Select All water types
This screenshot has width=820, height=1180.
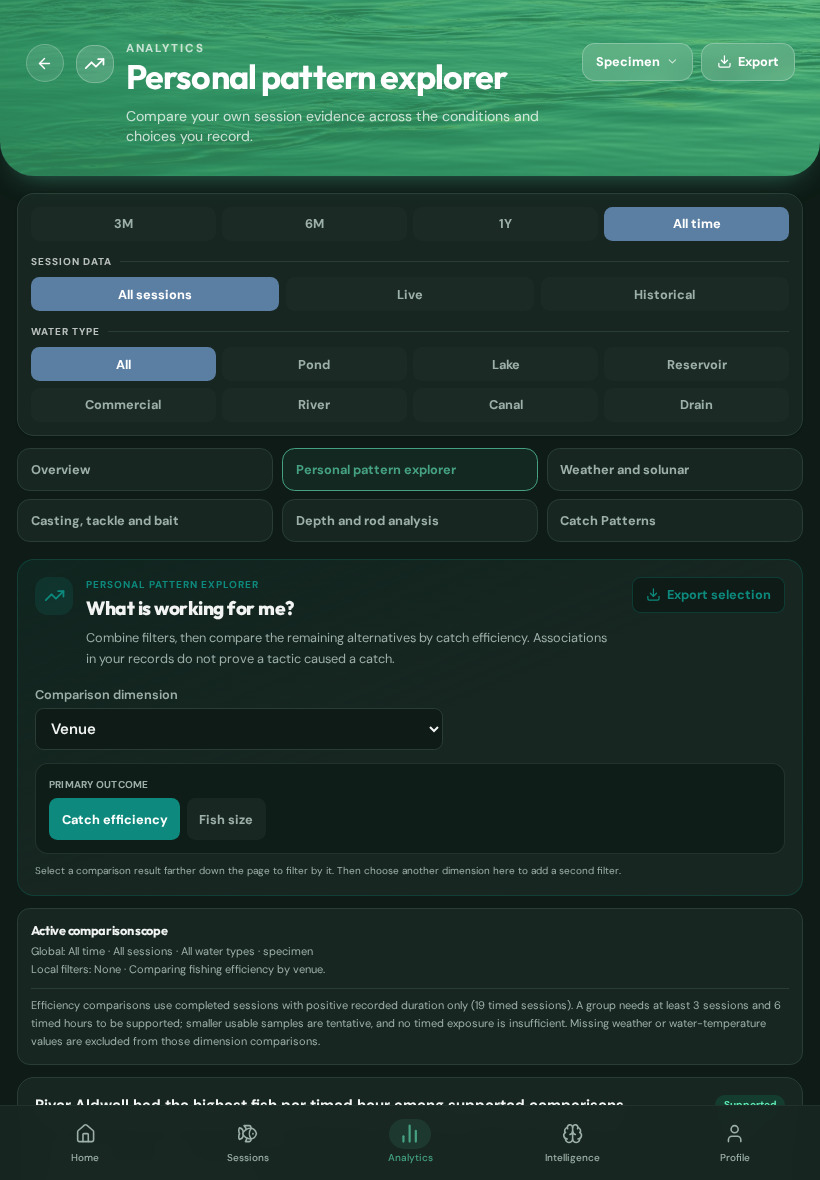(123, 364)
